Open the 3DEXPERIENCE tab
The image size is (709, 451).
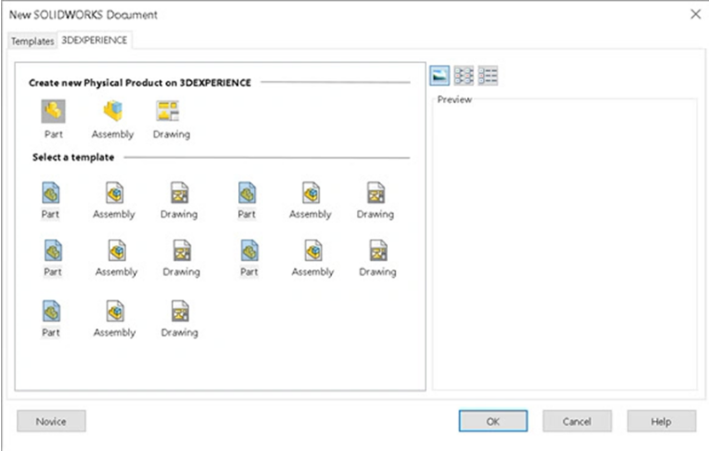coord(95,40)
